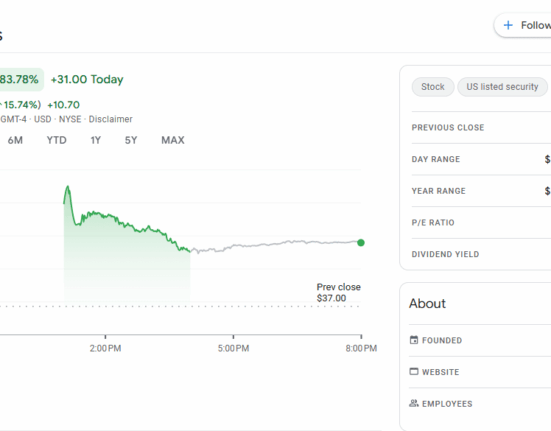
Task: Click the DAY RANGE row label
Action: (436, 159)
